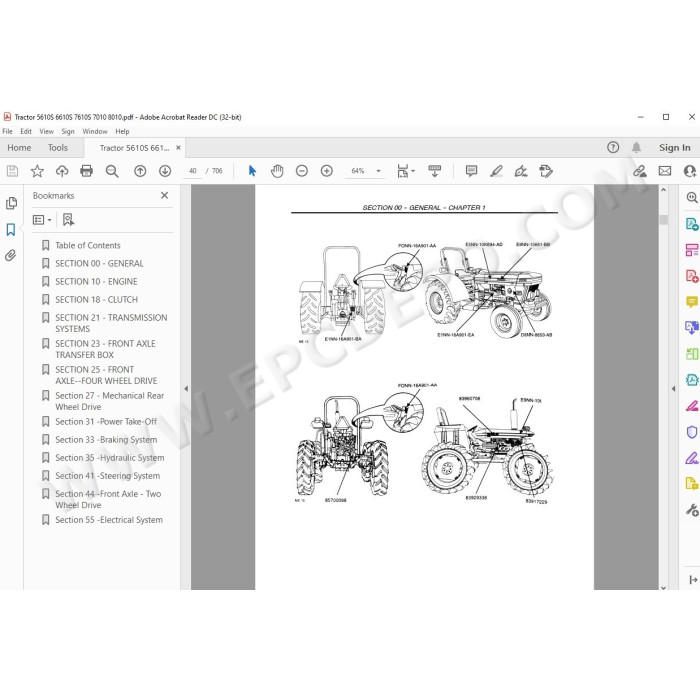Image resolution: width=700 pixels, height=700 pixels.
Task: Open the Edit menu
Action: 26,131
